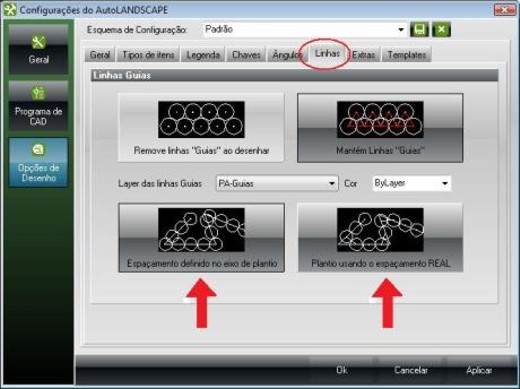Enable Remove linhas "Guias" ao desenhar option
Image resolution: width=520 pixels, height=389 pixels.
pos(201,127)
